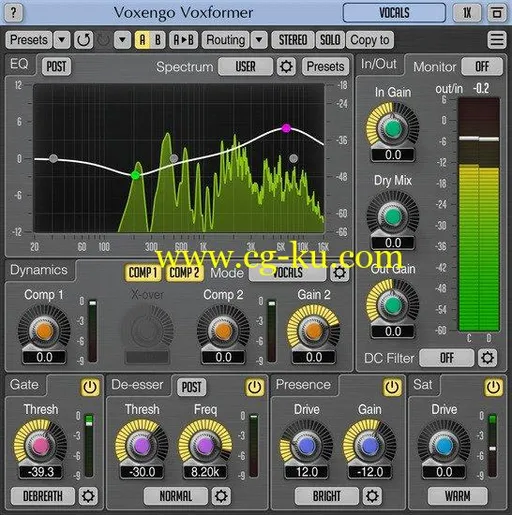Open Gate DEBREATH settings gear

click(x=88, y=496)
